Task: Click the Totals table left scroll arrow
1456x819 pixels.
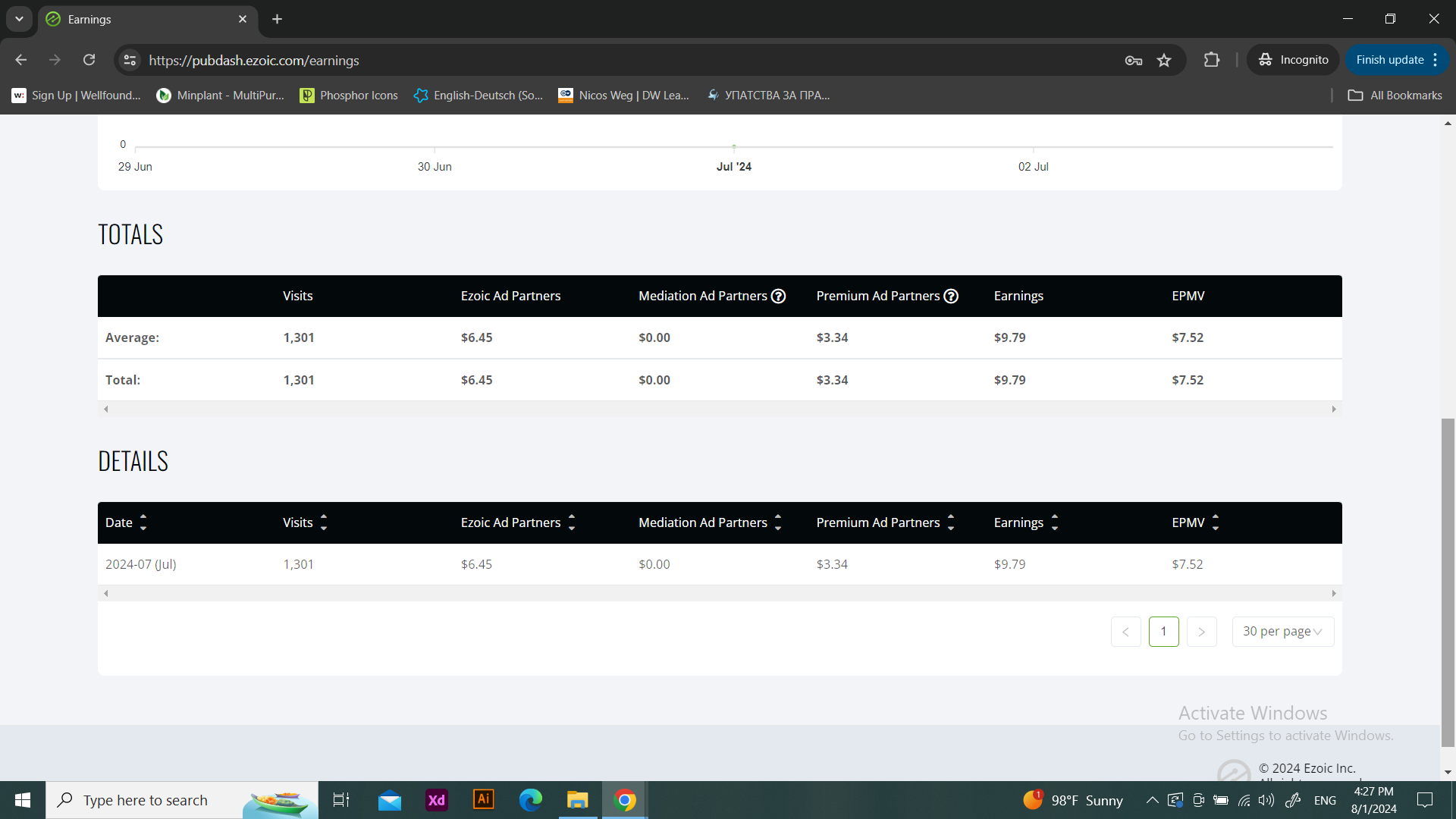Action: (106, 409)
